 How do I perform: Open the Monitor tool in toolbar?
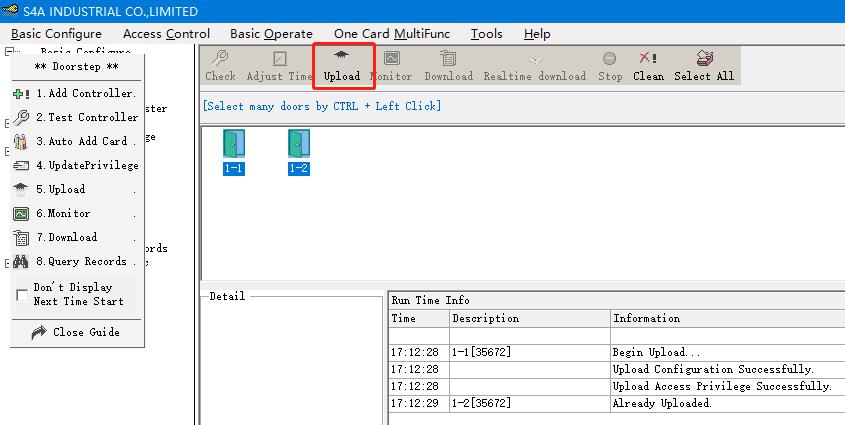(x=391, y=66)
